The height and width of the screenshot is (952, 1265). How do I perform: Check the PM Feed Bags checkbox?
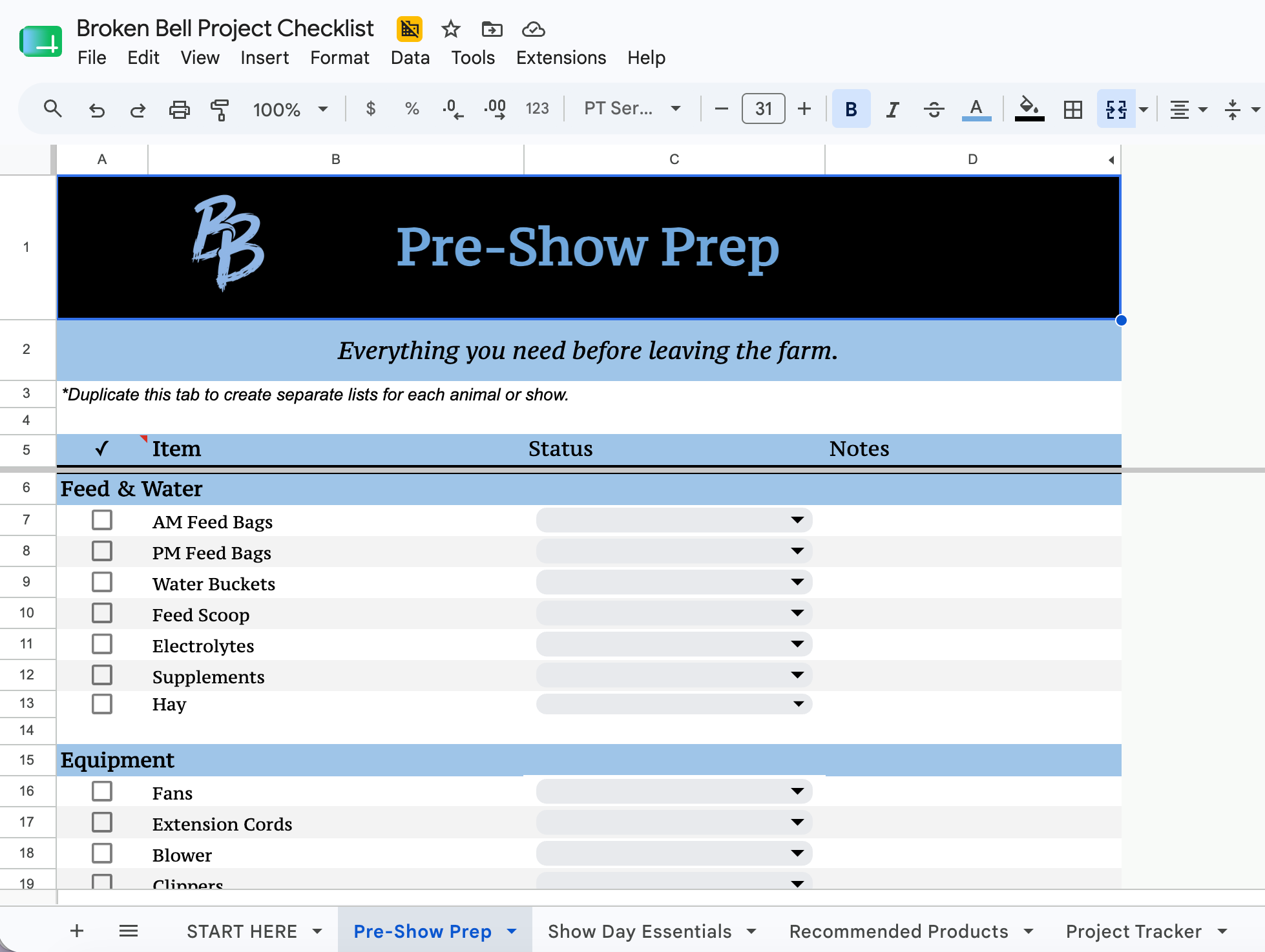(102, 551)
